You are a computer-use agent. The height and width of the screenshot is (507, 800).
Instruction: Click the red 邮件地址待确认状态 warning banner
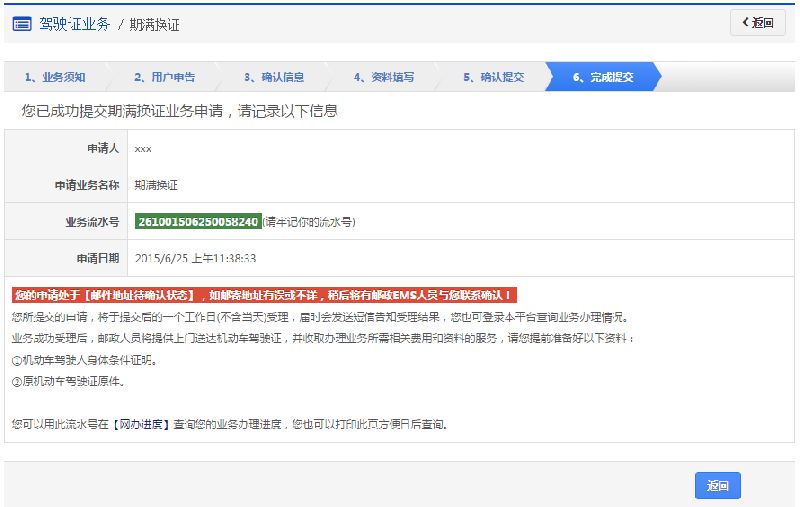click(265, 295)
